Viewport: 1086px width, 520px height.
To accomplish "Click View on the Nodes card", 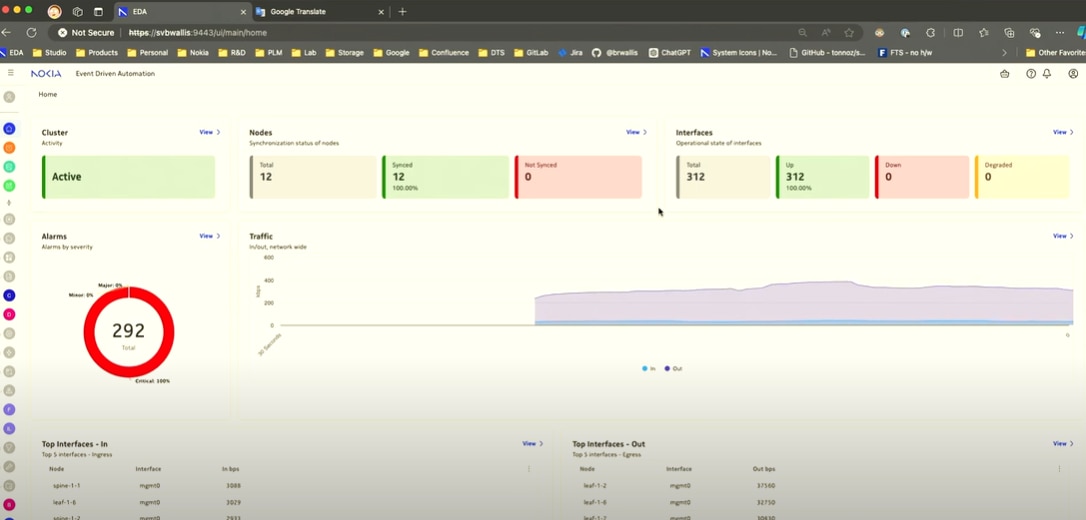I will (636, 132).
